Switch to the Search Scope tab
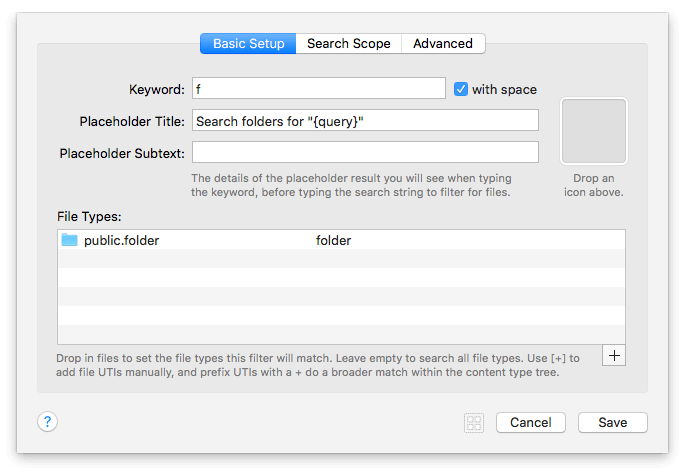The width and height of the screenshot is (685, 474). click(348, 44)
